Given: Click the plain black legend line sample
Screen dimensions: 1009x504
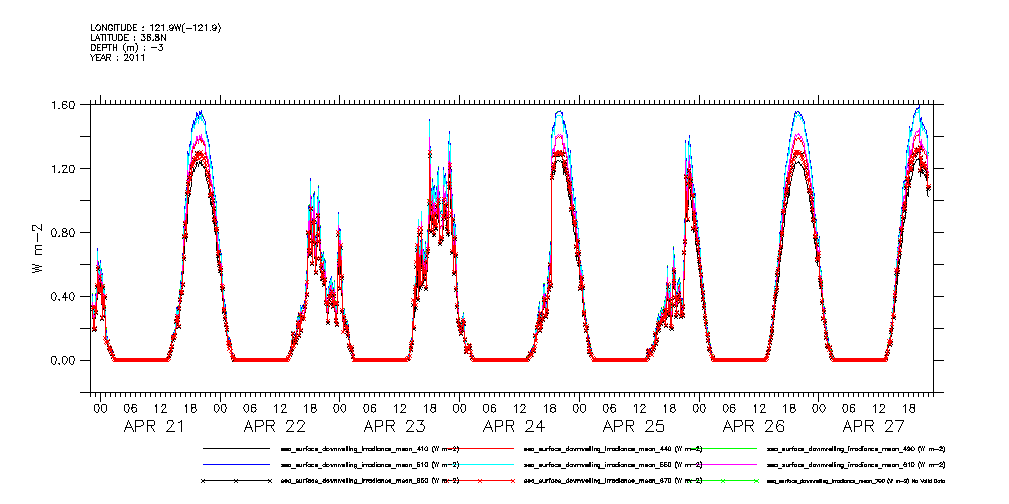Looking at the screenshot, I should pyautogui.click(x=236, y=448).
